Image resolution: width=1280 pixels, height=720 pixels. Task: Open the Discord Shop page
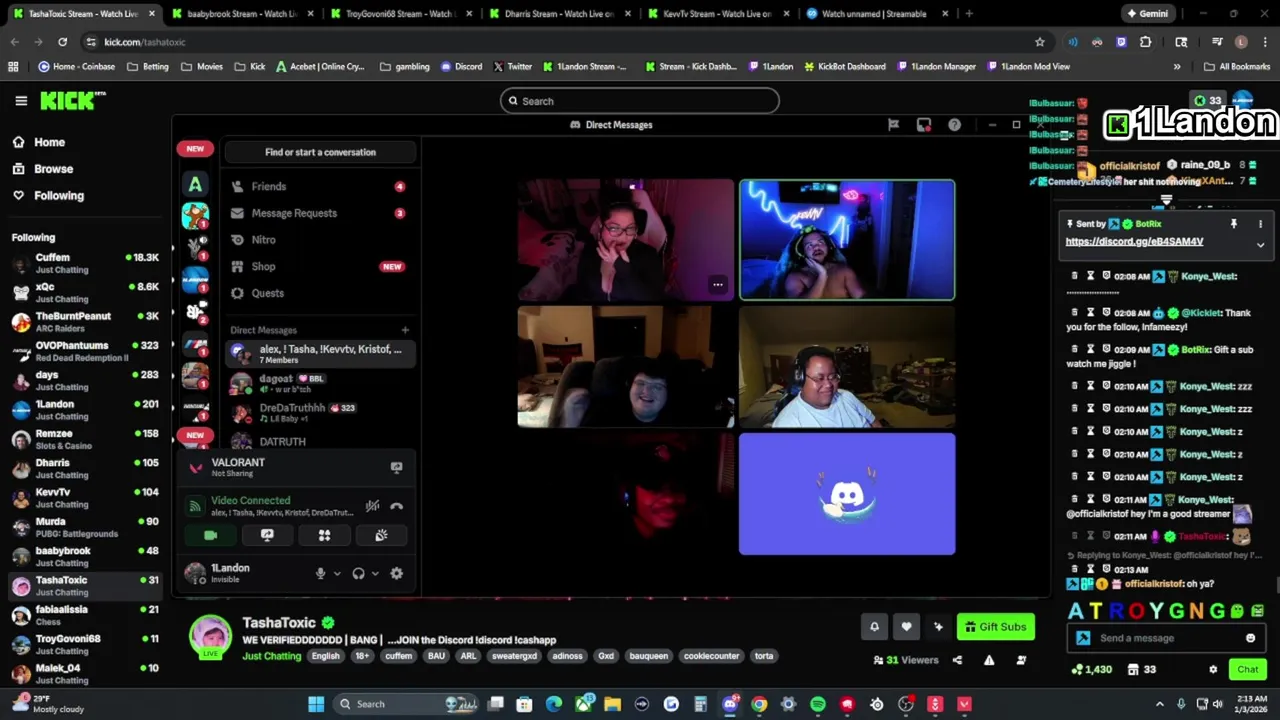(318, 266)
